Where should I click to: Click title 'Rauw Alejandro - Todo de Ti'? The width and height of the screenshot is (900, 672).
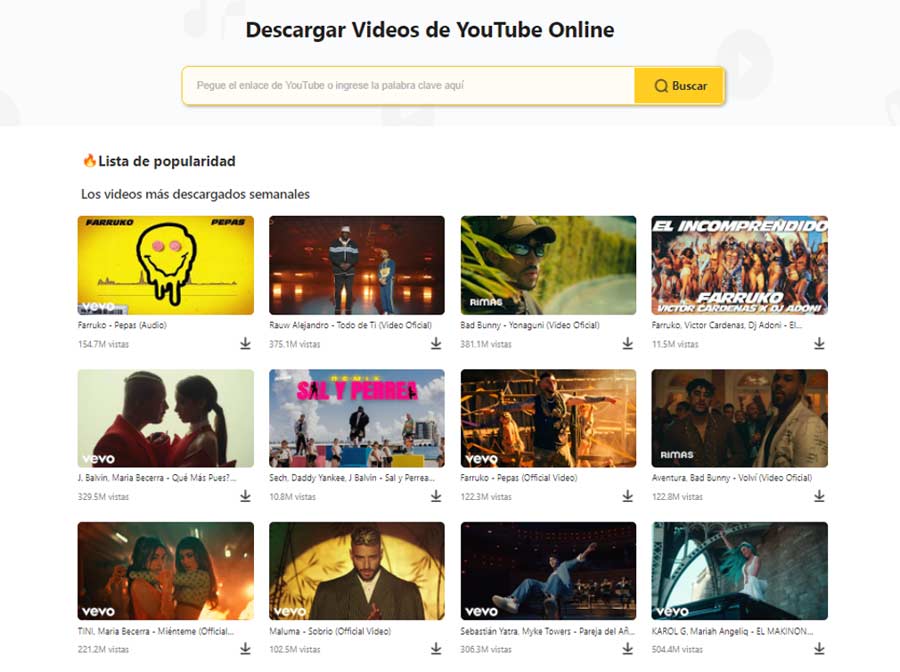tap(351, 325)
